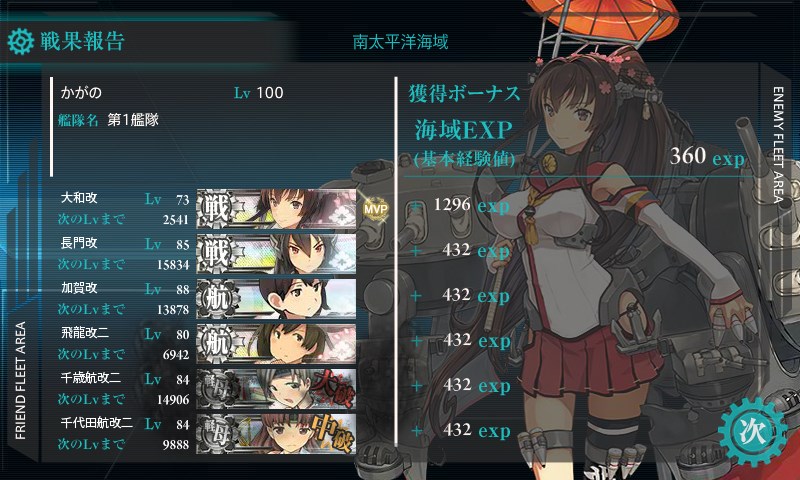Click the 次 gear button to continue
The width and height of the screenshot is (800, 480).
(753, 432)
